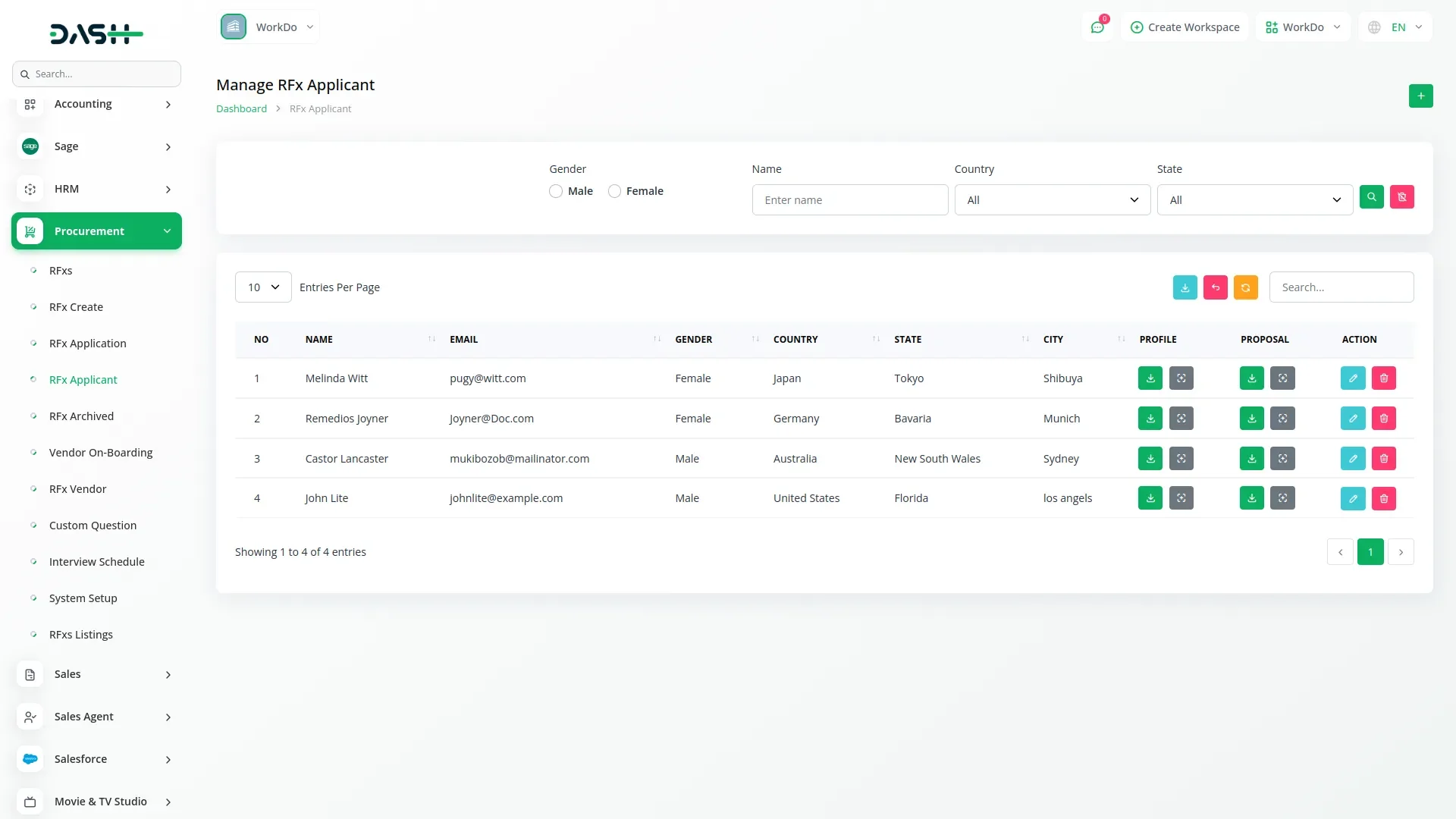Open RFx Archived in the sidebar
The height and width of the screenshot is (819, 1456).
81,416
